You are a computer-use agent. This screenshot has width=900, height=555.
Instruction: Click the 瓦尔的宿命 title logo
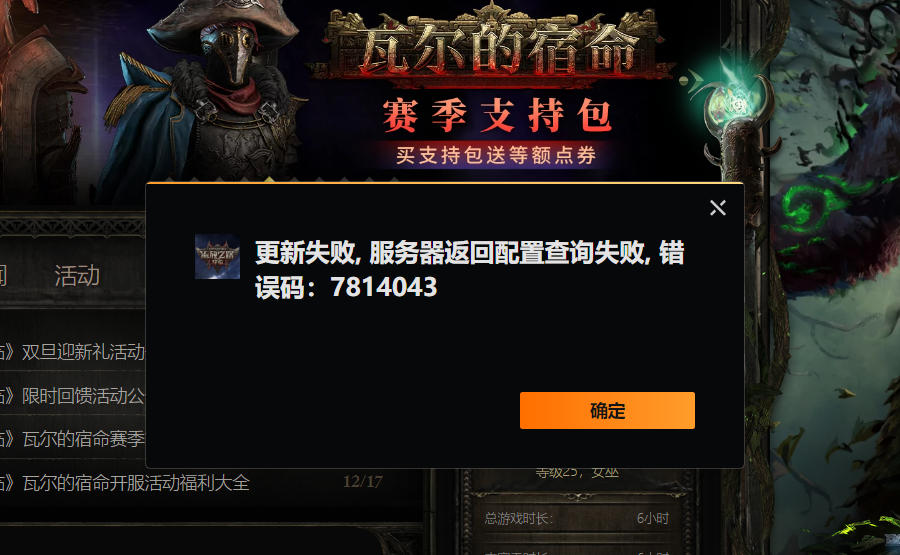click(492, 47)
